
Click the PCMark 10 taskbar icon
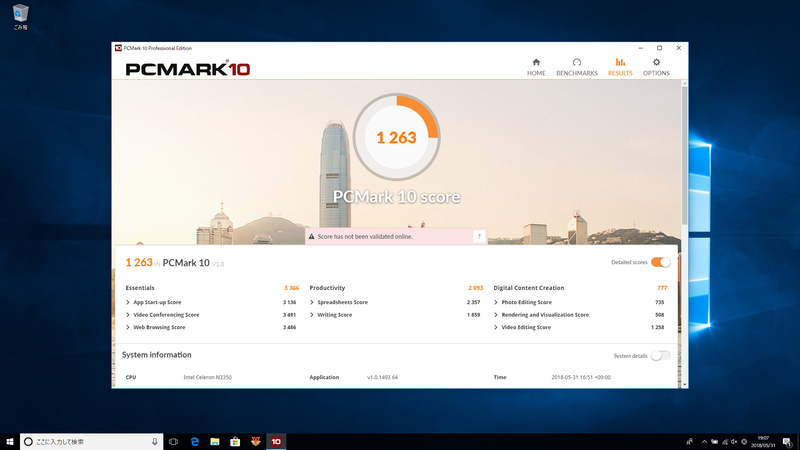click(276, 441)
